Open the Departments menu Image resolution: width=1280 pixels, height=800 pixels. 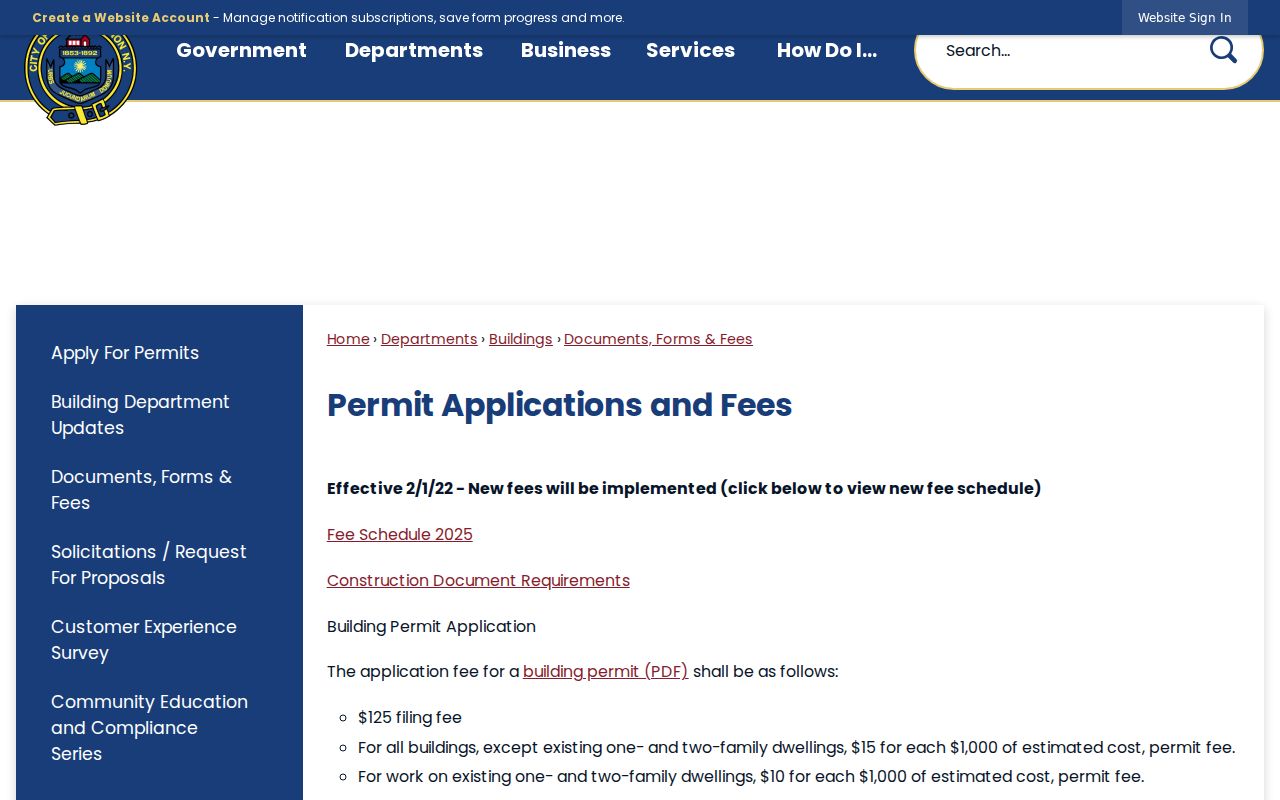414,50
